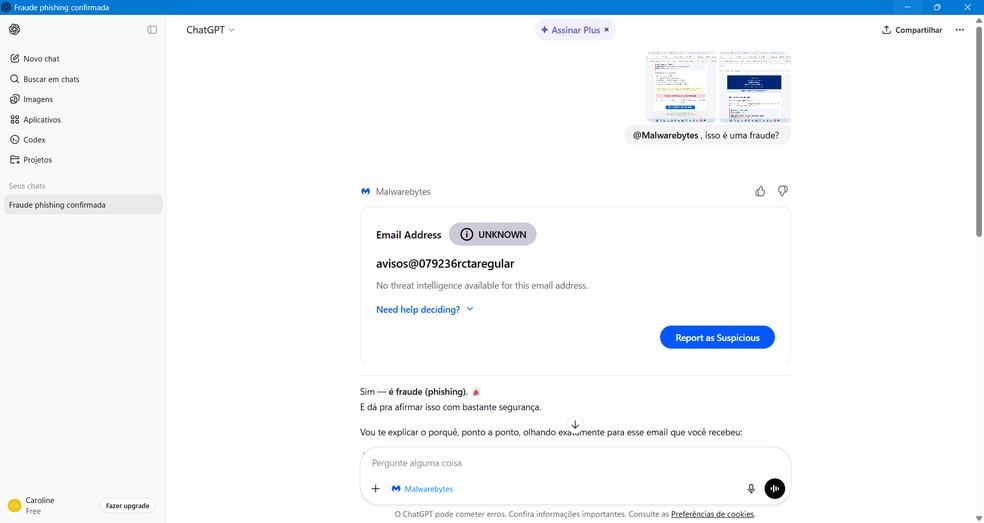Click the Seus chats heading
This screenshot has height=523, width=984.
[27, 186]
